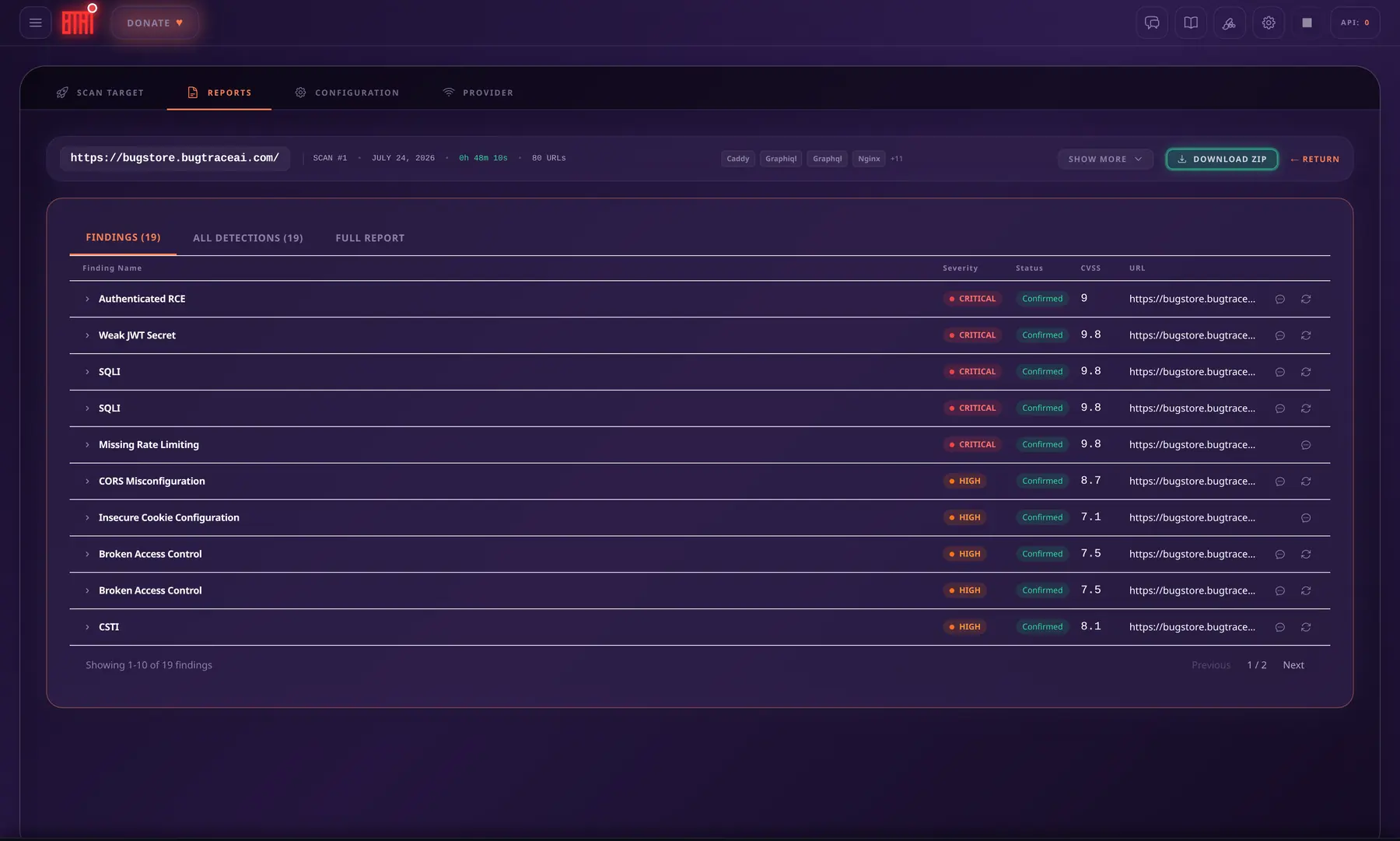This screenshot has height=841, width=1400.
Task: Click the scanned URL bugstore.bugtraceai.com
Action: coord(175,158)
